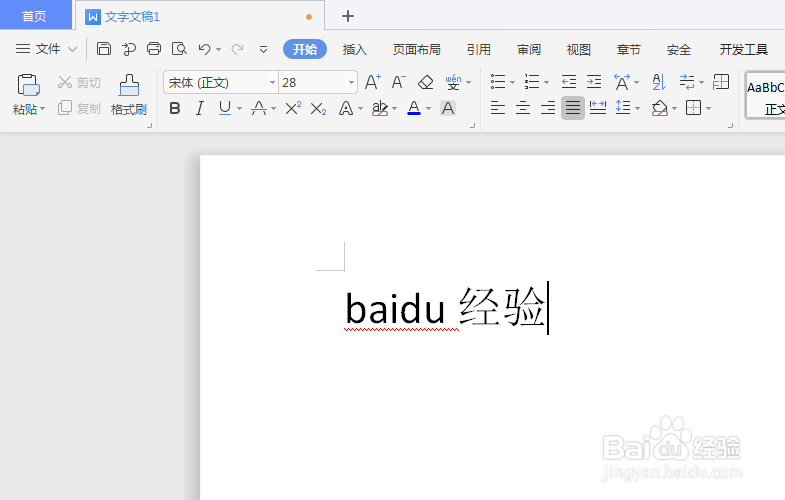
Task: Select the AaBbC 正文 style thumbnail
Action: coord(766,96)
